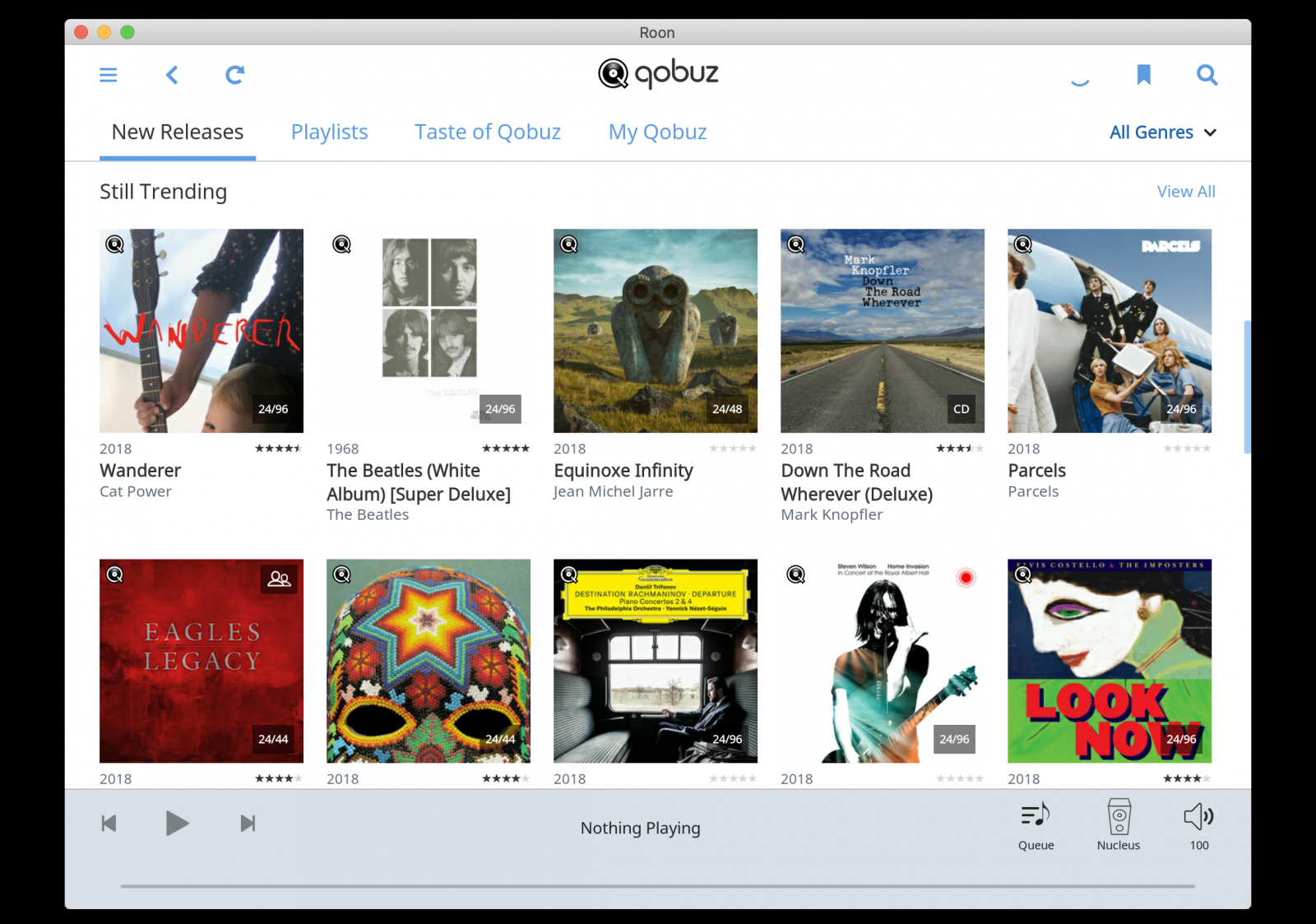Click the Qobuz badge on Wanderer cover
Image resolution: width=1316 pixels, height=924 pixels.
[x=115, y=244]
